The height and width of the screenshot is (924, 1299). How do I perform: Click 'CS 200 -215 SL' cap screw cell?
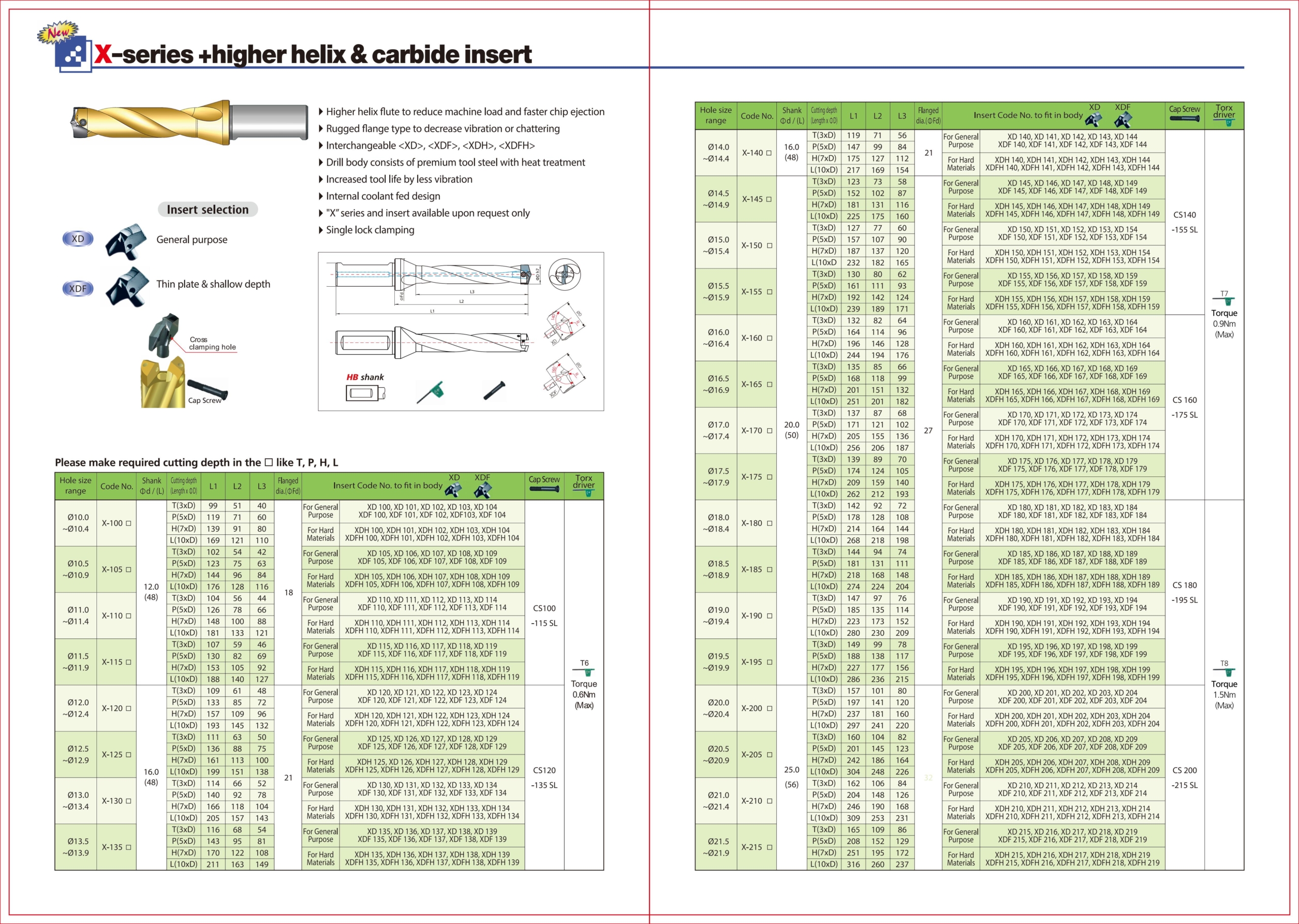(x=1185, y=778)
